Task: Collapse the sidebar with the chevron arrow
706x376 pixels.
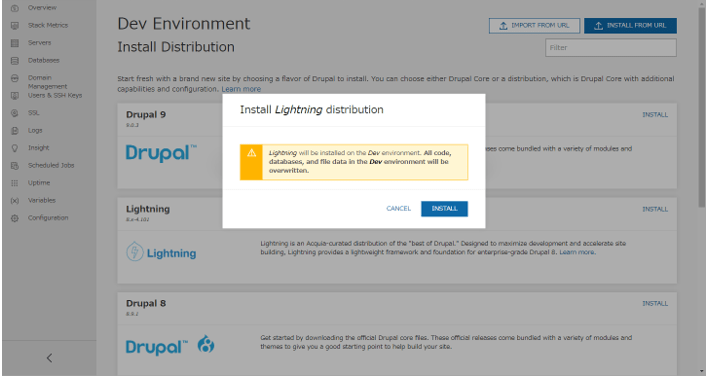Action: tap(50, 358)
